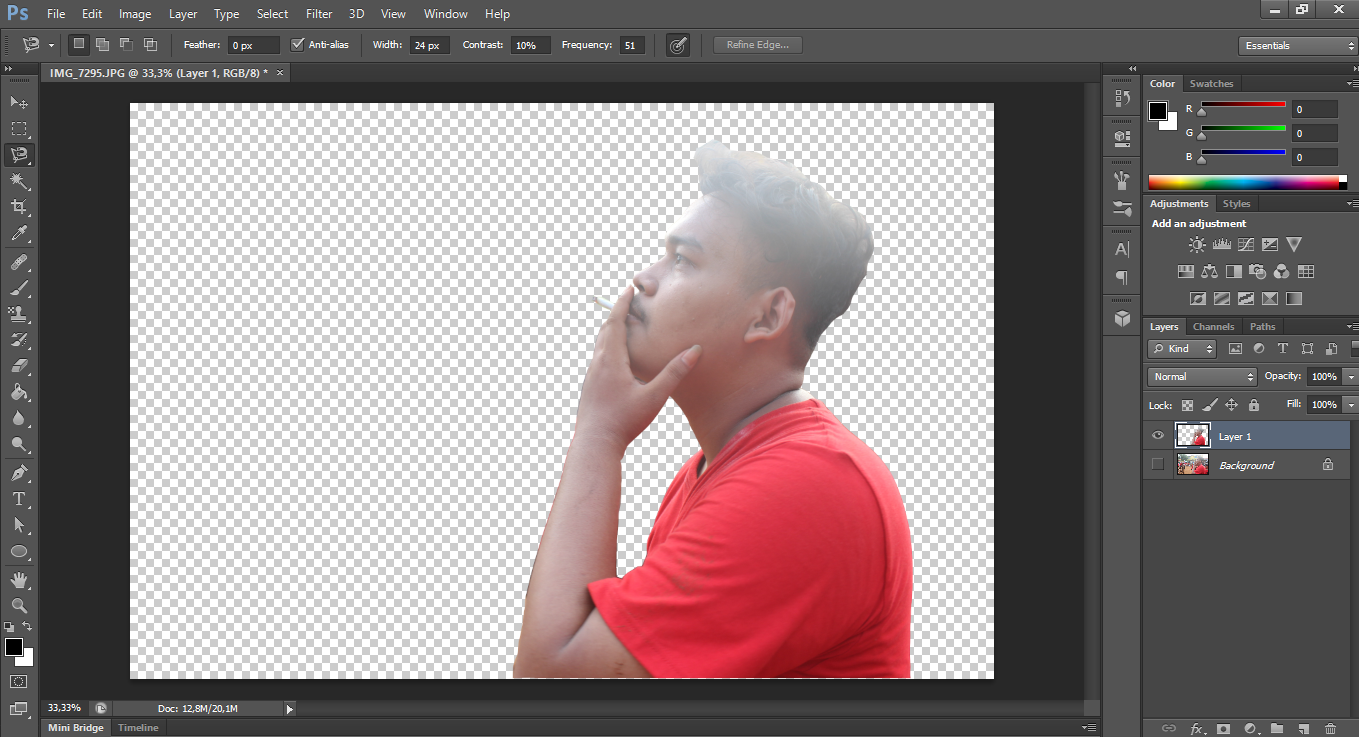1359x737 pixels.
Task: Open the Layers panel options menu
Action: click(1351, 327)
